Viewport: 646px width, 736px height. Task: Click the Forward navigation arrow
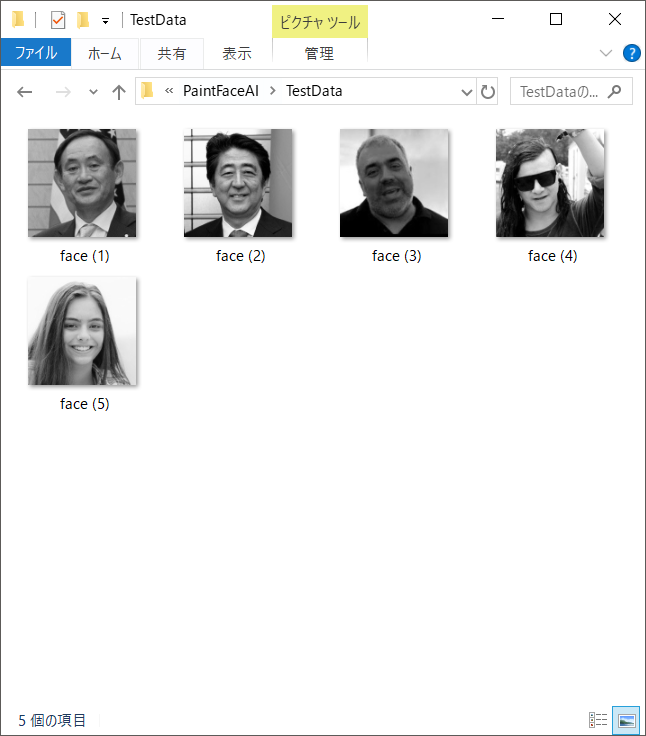coord(63,92)
